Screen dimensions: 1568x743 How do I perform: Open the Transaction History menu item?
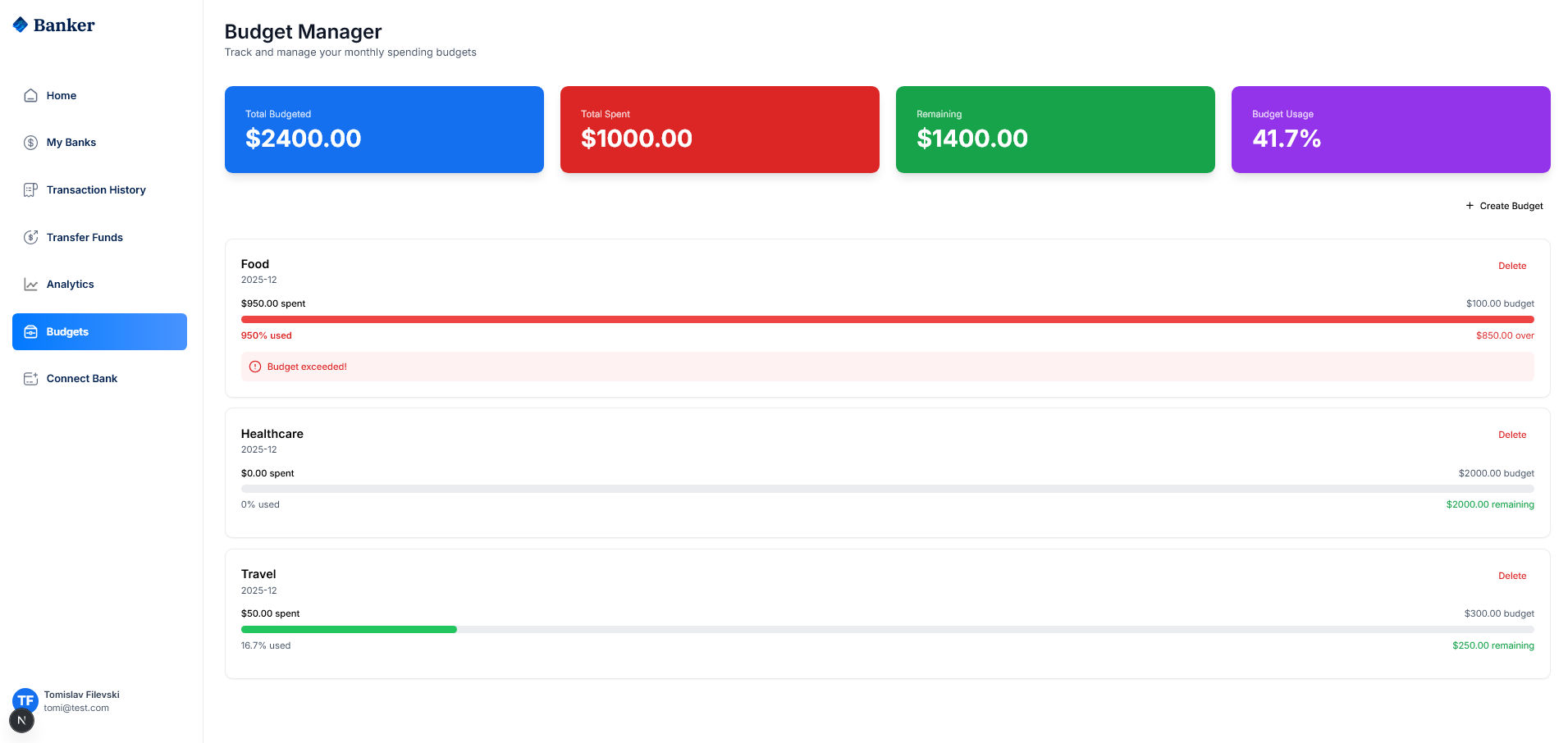95,190
